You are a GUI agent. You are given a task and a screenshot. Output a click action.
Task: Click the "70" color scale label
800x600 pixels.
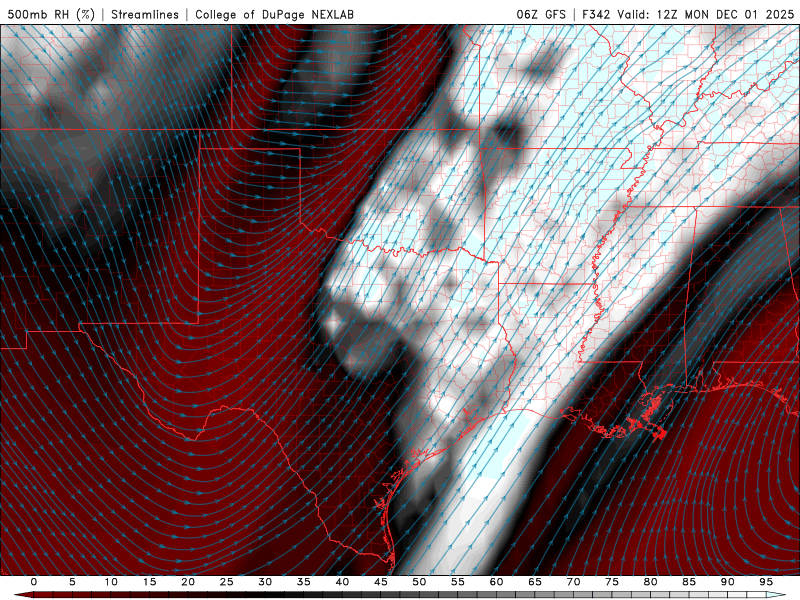pos(573,582)
